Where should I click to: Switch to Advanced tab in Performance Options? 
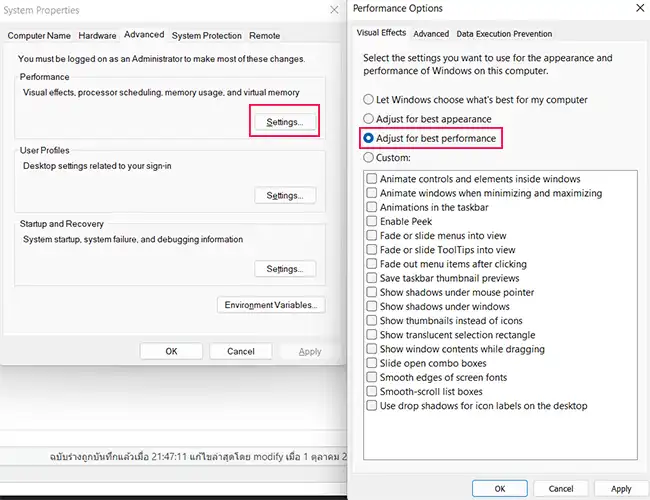[431, 34]
